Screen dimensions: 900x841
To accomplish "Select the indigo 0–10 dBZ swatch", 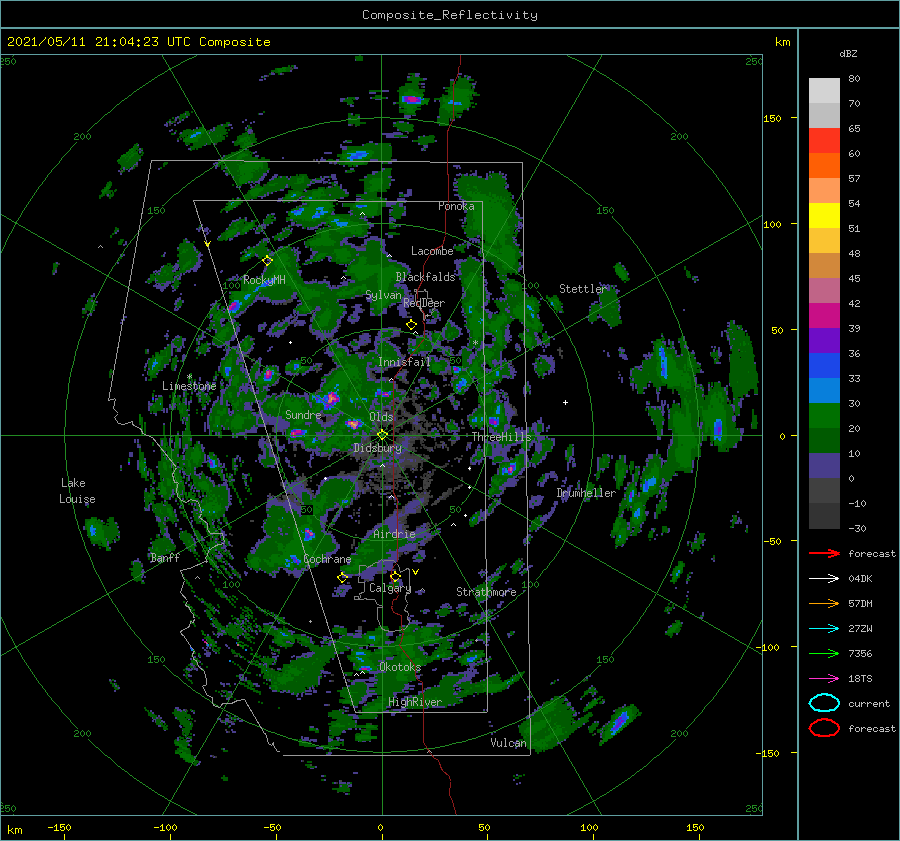I will click(824, 466).
